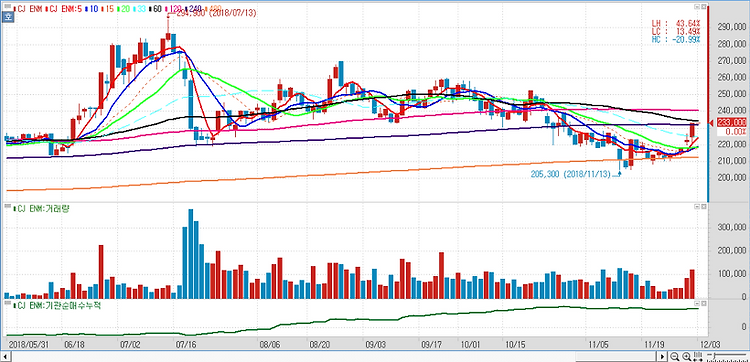Maximize the volume panel
This screenshot has width=750, height=362.
[704, 207]
